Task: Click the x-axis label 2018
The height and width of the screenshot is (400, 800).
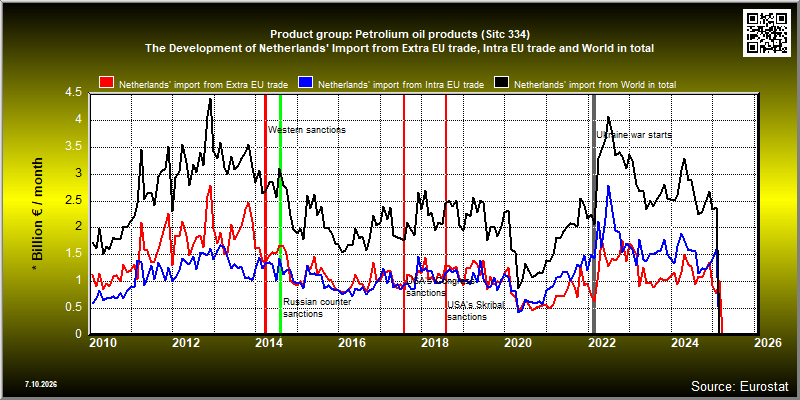Action: pyautogui.click(x=435, y=343)
